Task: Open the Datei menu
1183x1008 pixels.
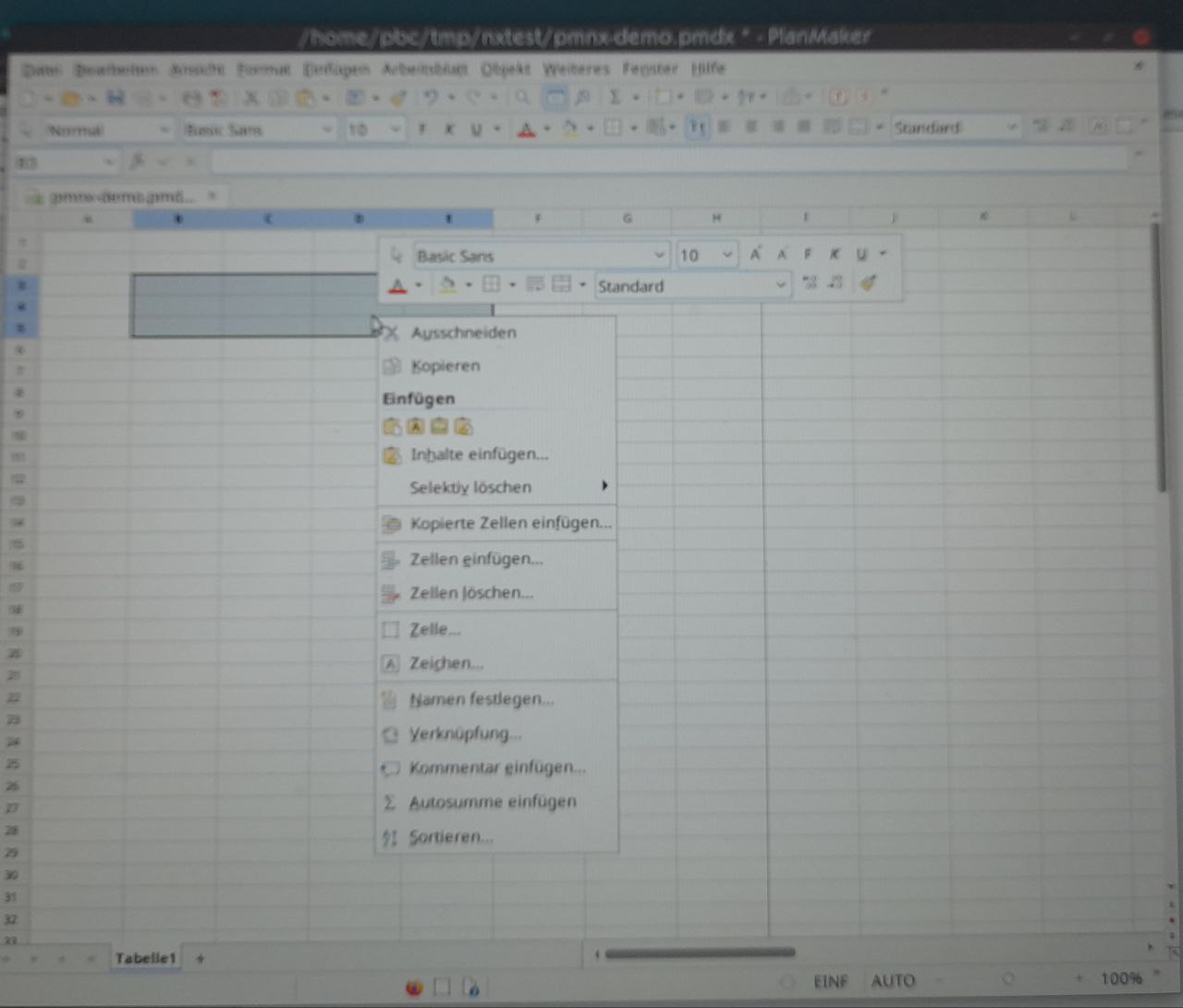Action: tap(42, 70)
